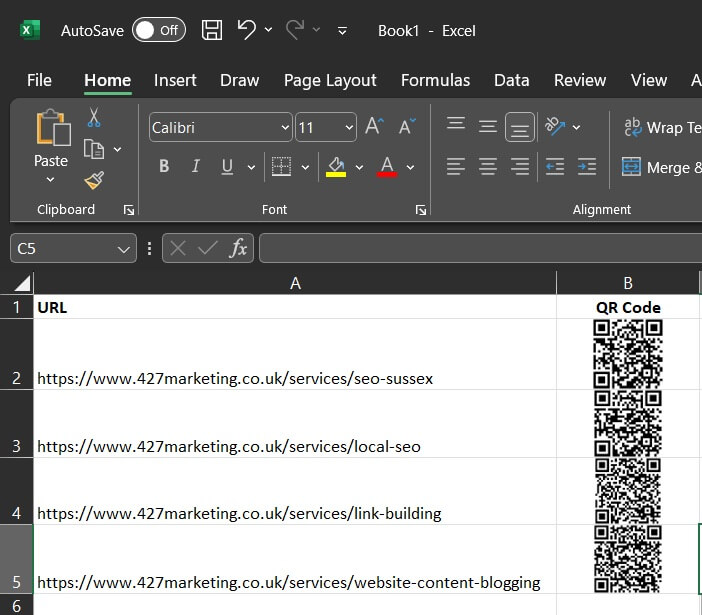The image size is (702, 615).
Task: Open the Clipboard pane launcher
Action: point(129,210)
